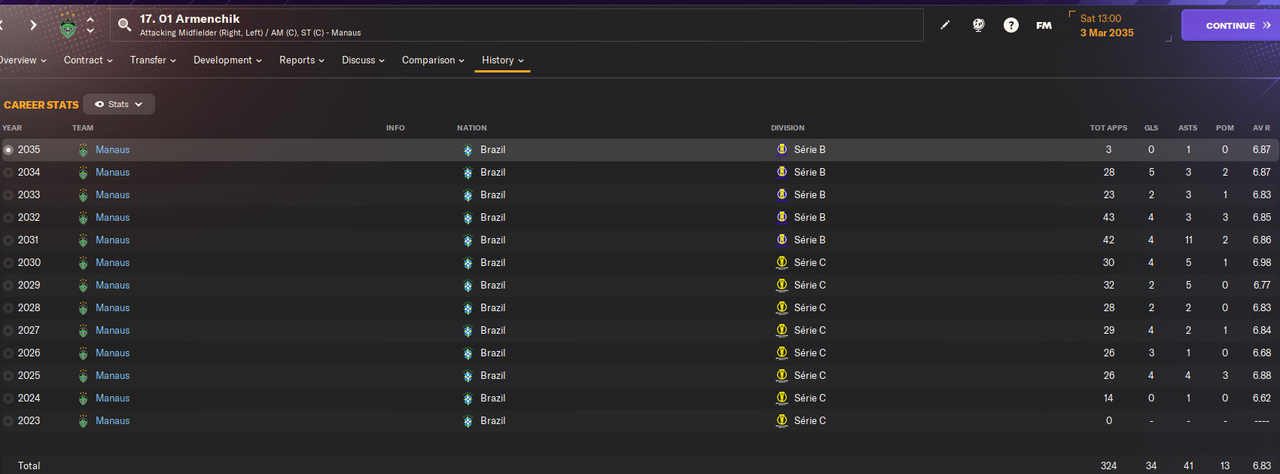Select the 2035 season radio button

(9, 150)
